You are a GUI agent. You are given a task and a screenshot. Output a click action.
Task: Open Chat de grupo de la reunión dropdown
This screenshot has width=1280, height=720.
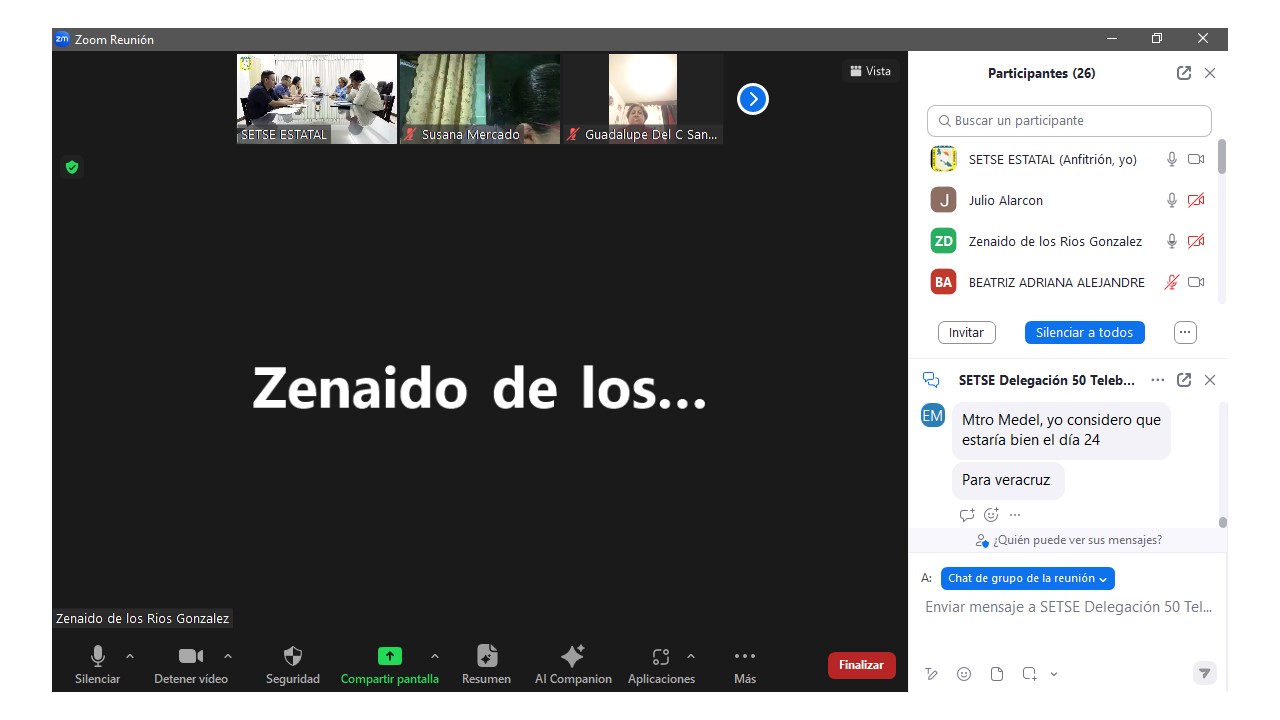tap(1027, 578)
